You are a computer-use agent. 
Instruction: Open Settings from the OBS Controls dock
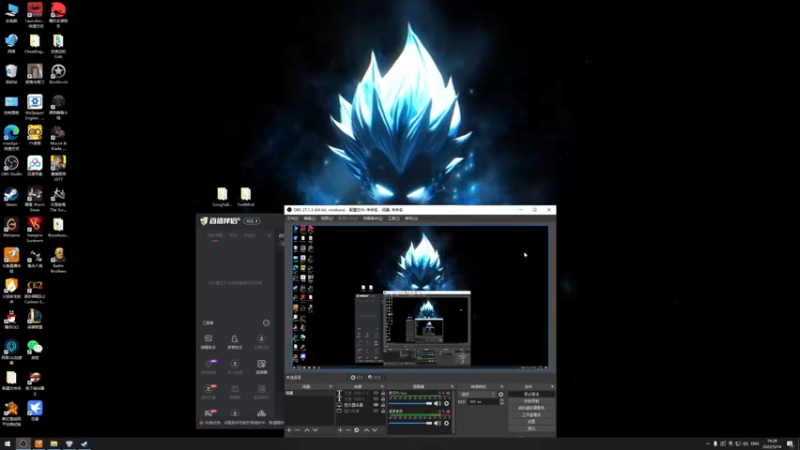tap(531, 422)
